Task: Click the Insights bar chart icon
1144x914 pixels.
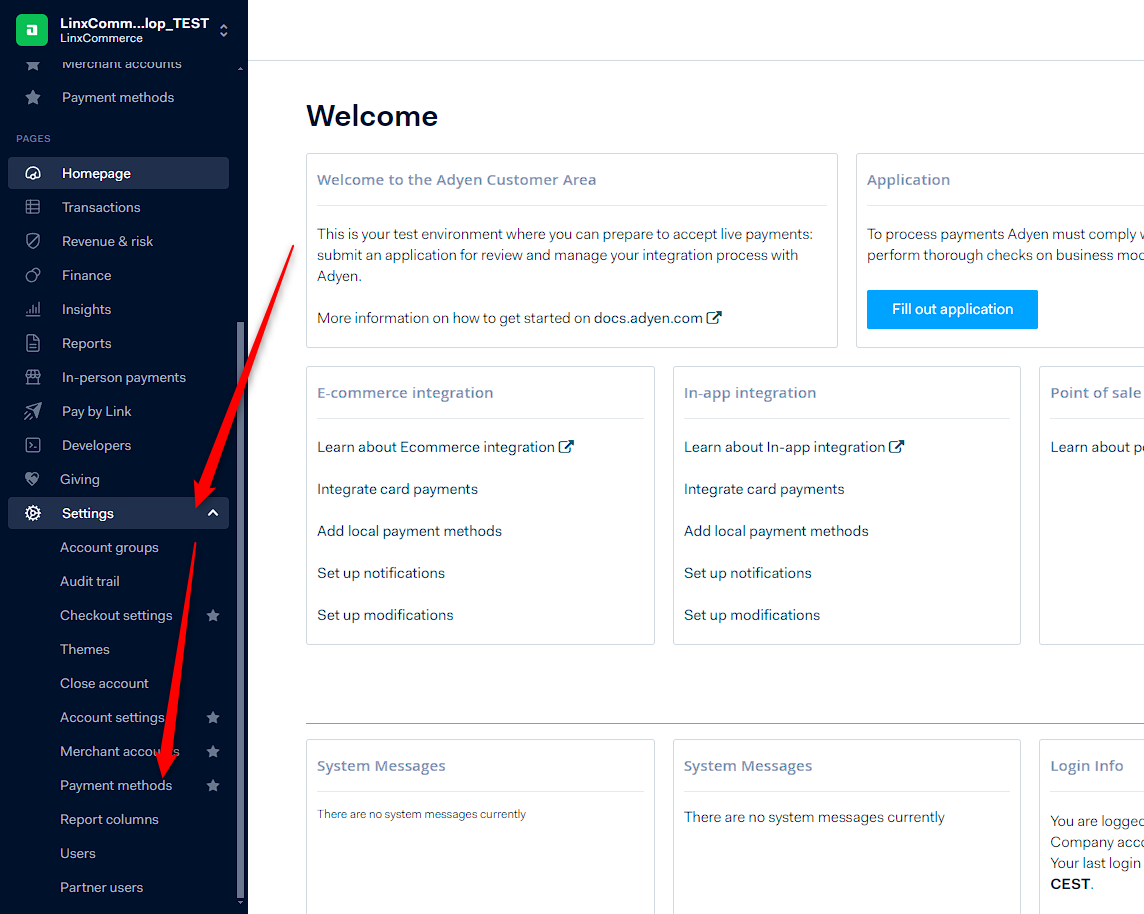Action: [x=33, y=309]
